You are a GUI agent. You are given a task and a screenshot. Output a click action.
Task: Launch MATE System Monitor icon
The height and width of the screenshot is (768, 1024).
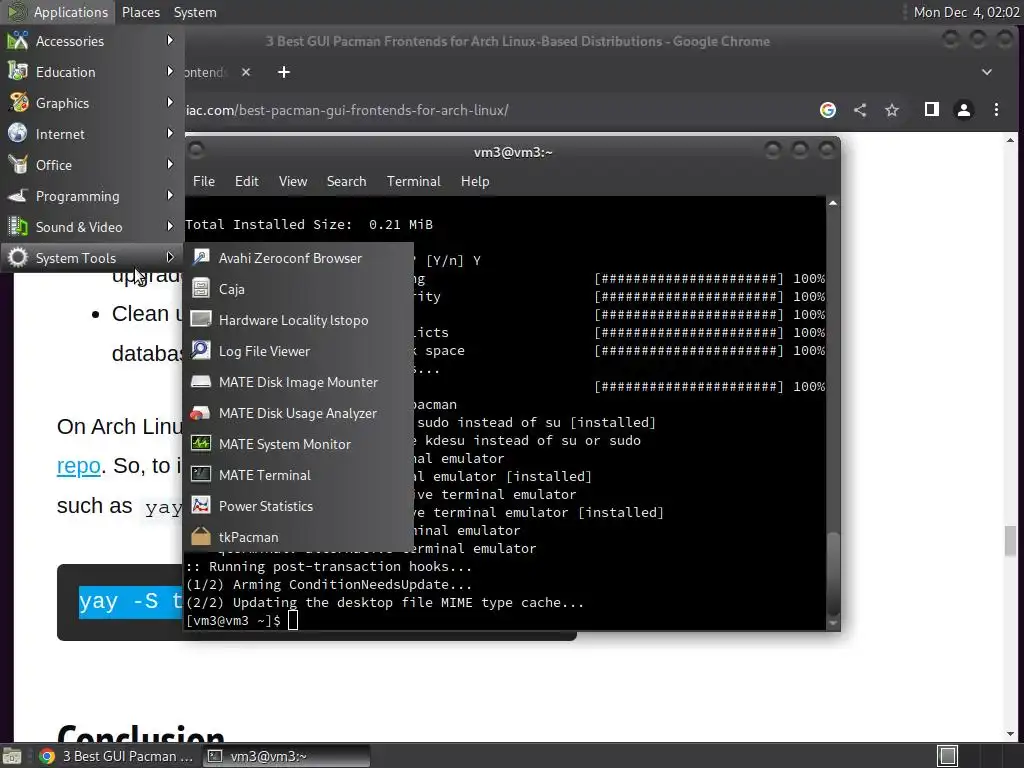point(200,443)
